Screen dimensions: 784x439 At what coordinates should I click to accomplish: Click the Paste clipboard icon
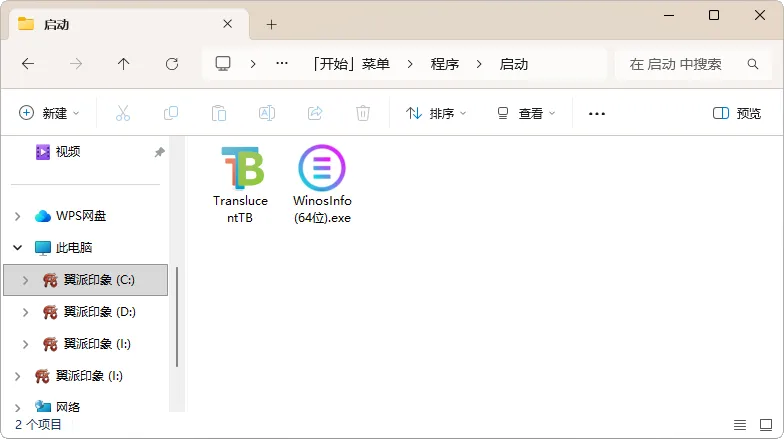pyautogui.click(x=219, y=114)
